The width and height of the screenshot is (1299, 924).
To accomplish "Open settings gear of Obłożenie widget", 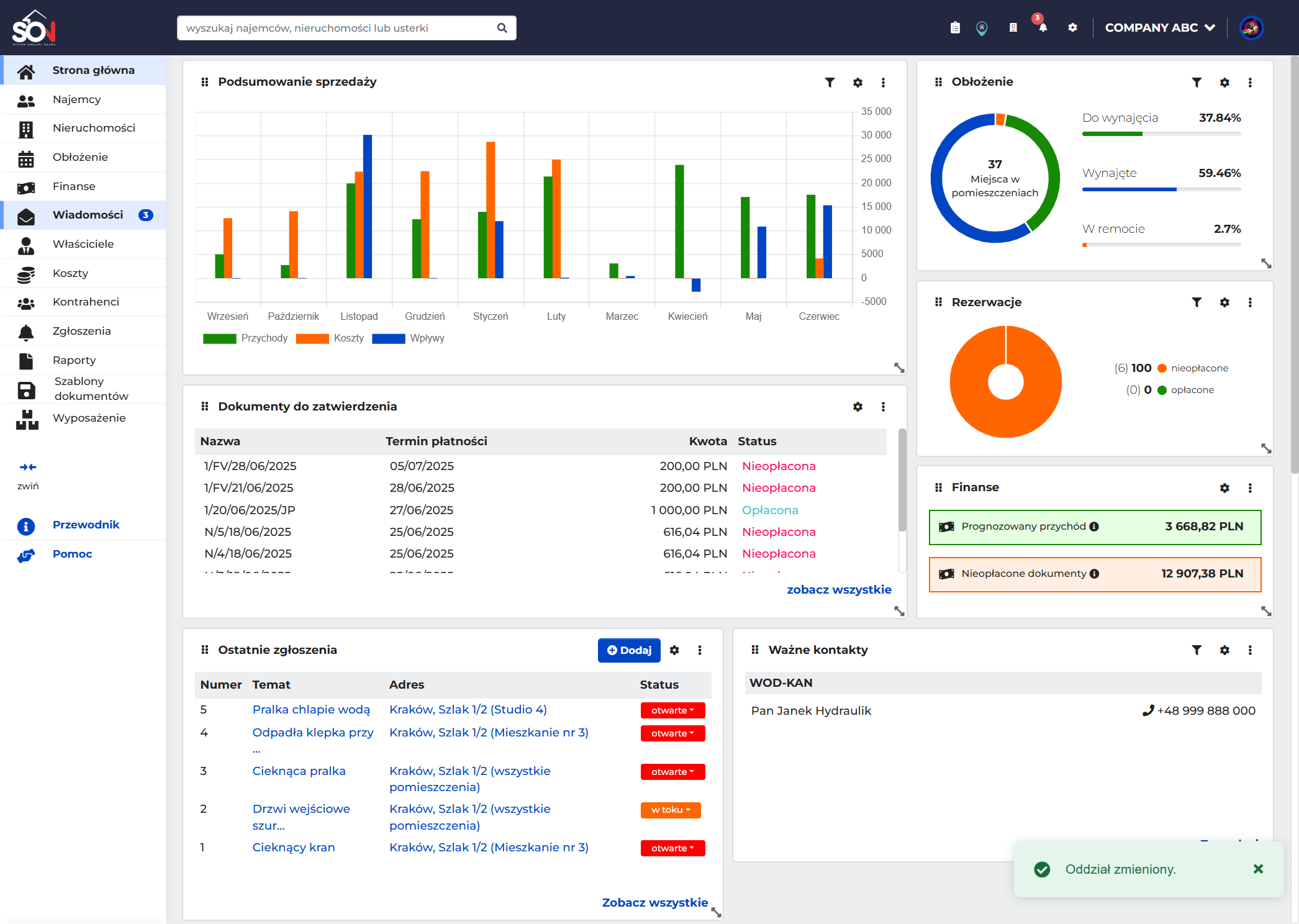I will click(1224, 82).
